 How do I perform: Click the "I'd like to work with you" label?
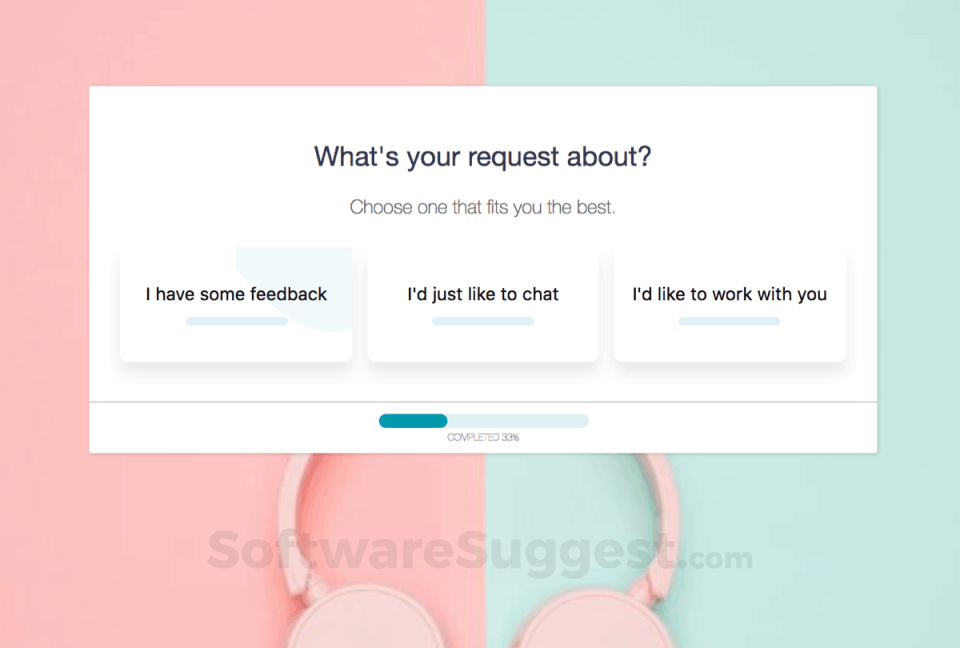tap(729, 294)
